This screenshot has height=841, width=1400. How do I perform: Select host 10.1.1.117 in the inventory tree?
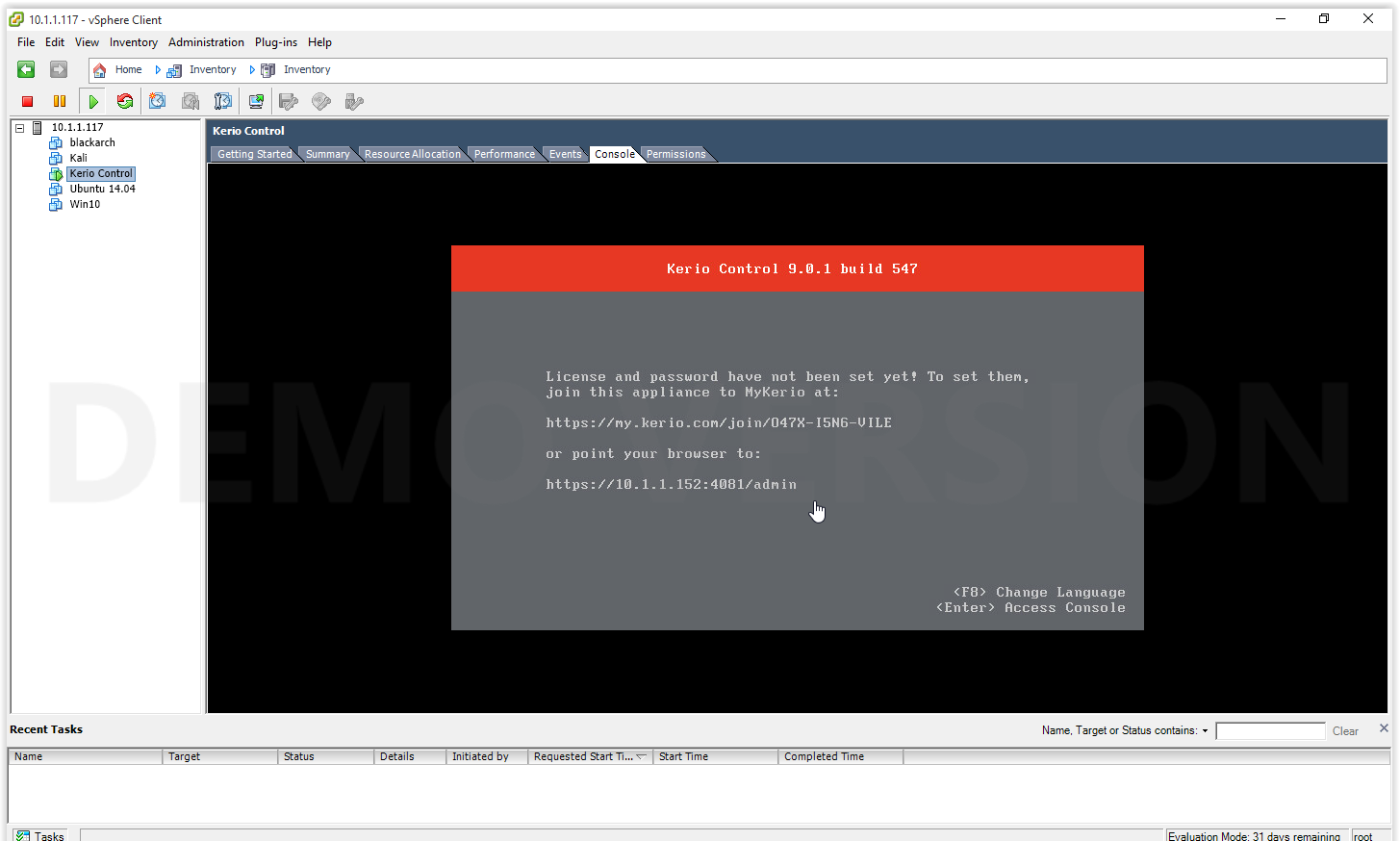coord(77,127)
